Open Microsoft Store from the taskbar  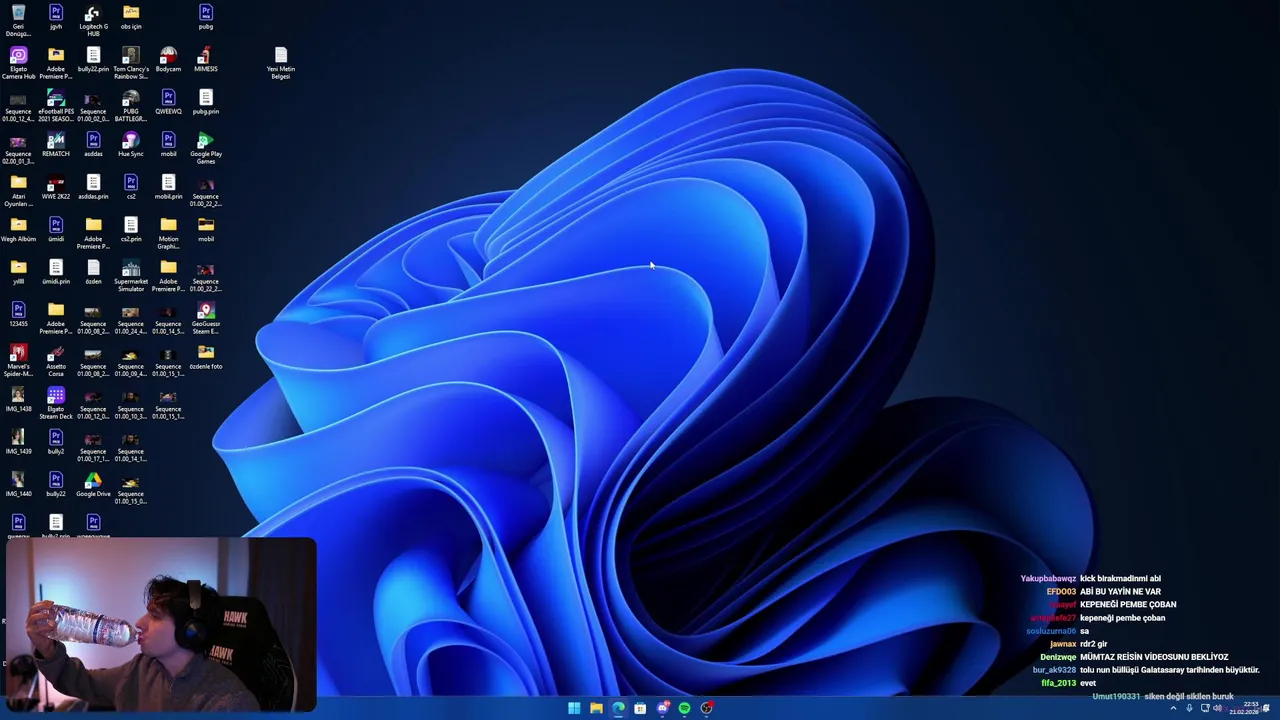click(640, 708)
